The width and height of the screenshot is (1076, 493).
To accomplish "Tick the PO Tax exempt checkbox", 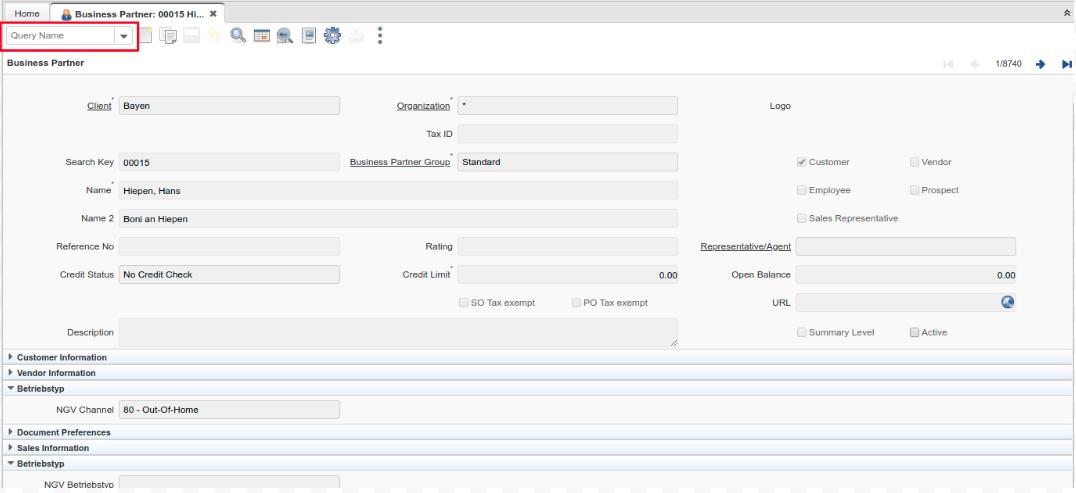I will [x=576, y=303].
